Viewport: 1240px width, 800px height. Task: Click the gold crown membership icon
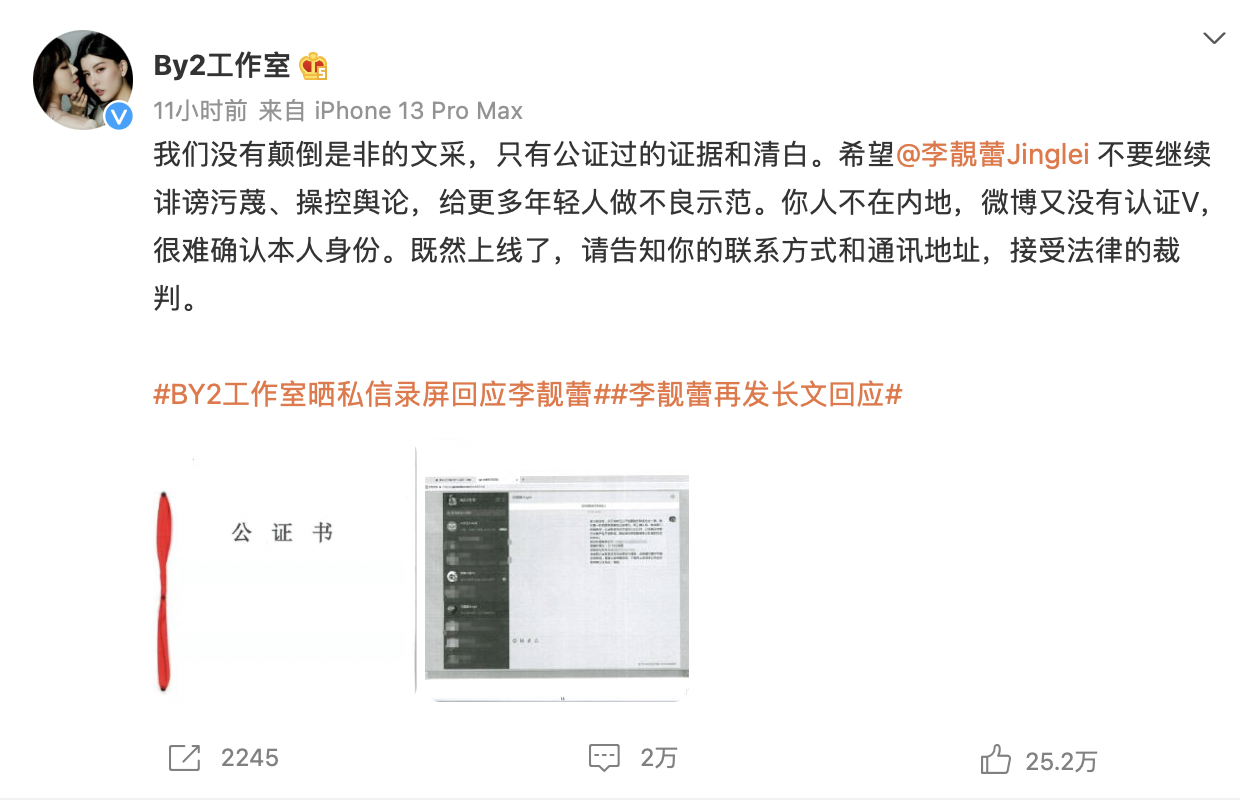click(x=314, y=66)
